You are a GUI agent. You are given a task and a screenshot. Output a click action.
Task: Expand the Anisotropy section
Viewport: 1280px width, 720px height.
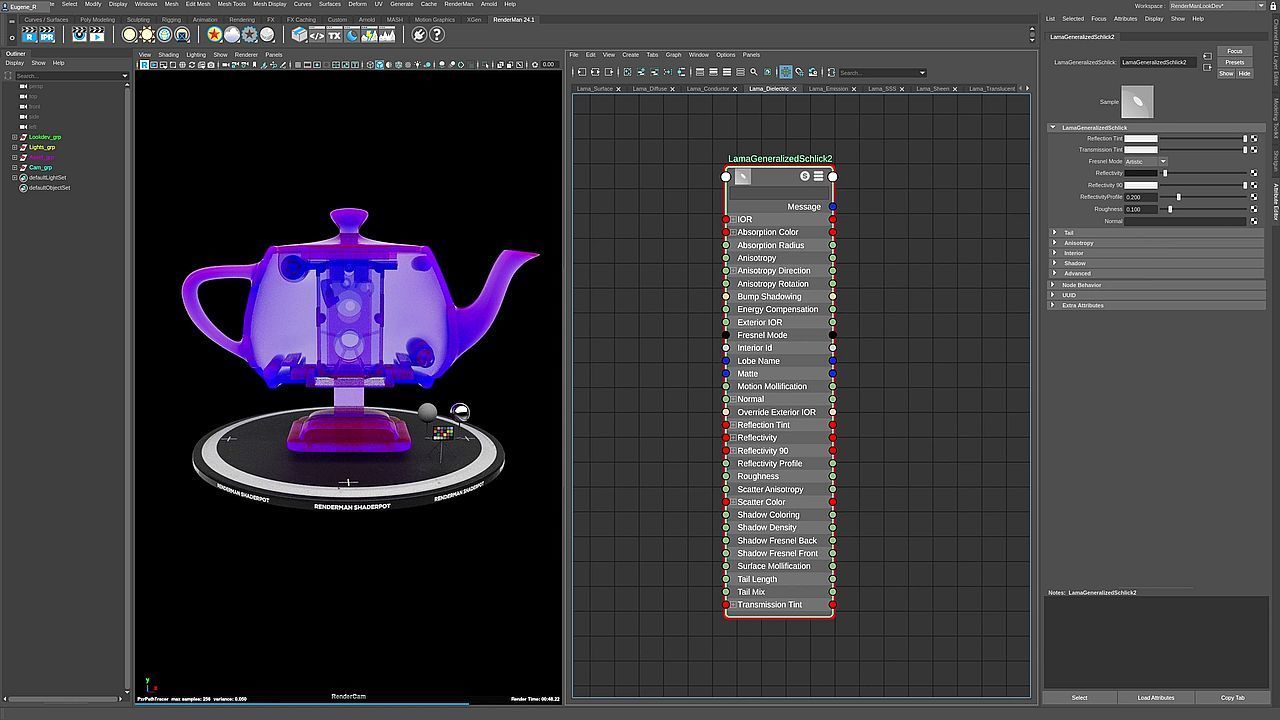(x=1054, y=243)
